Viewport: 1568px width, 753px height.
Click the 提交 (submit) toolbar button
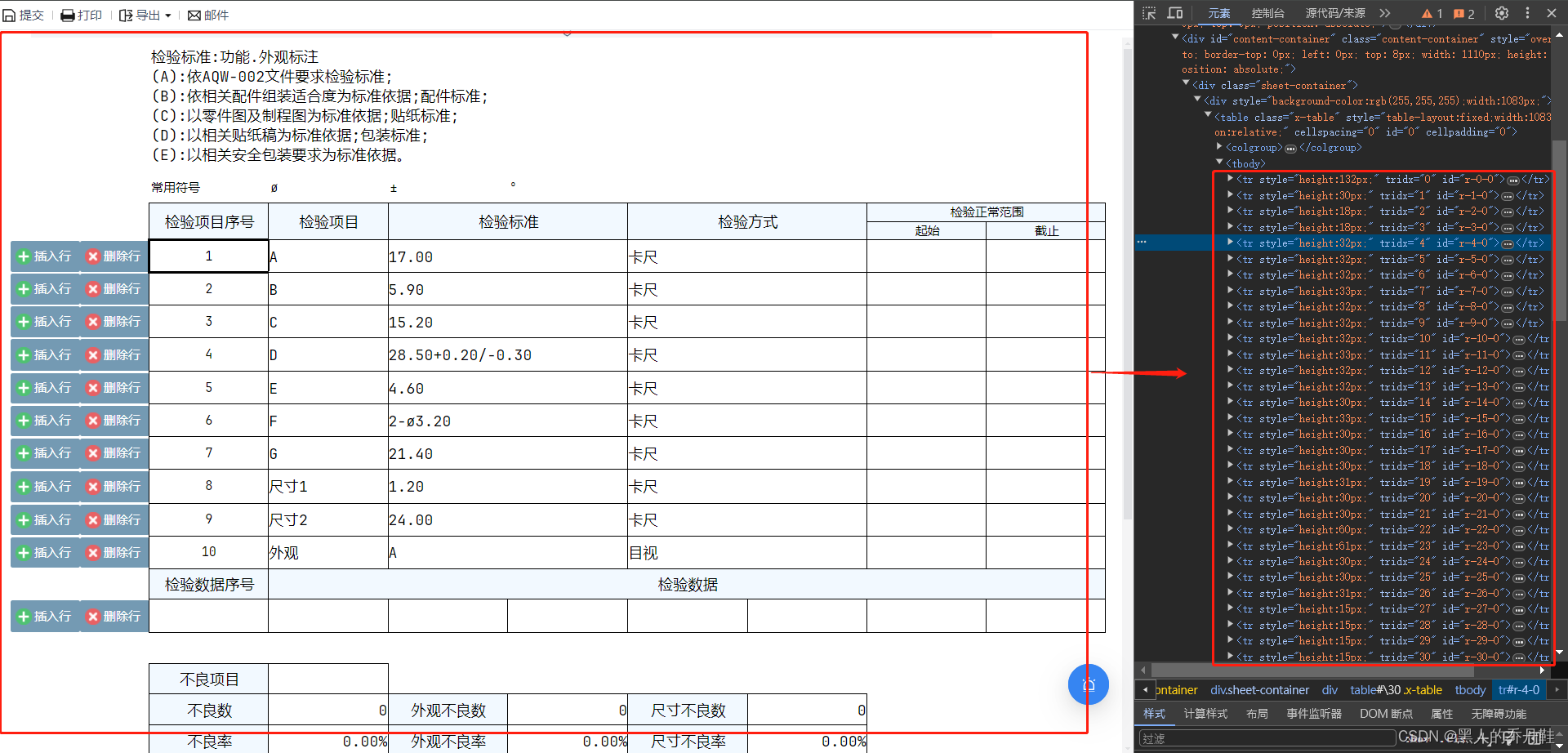[24, 15]
